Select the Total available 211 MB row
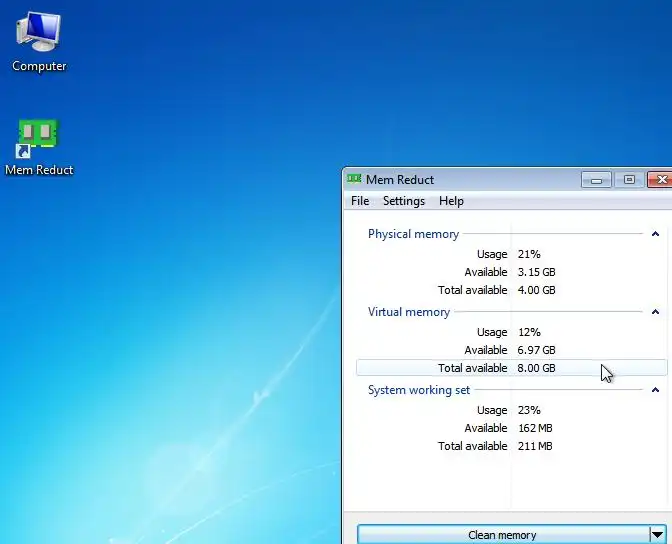Screen dimensions: 672x544 tap(511, 446)
